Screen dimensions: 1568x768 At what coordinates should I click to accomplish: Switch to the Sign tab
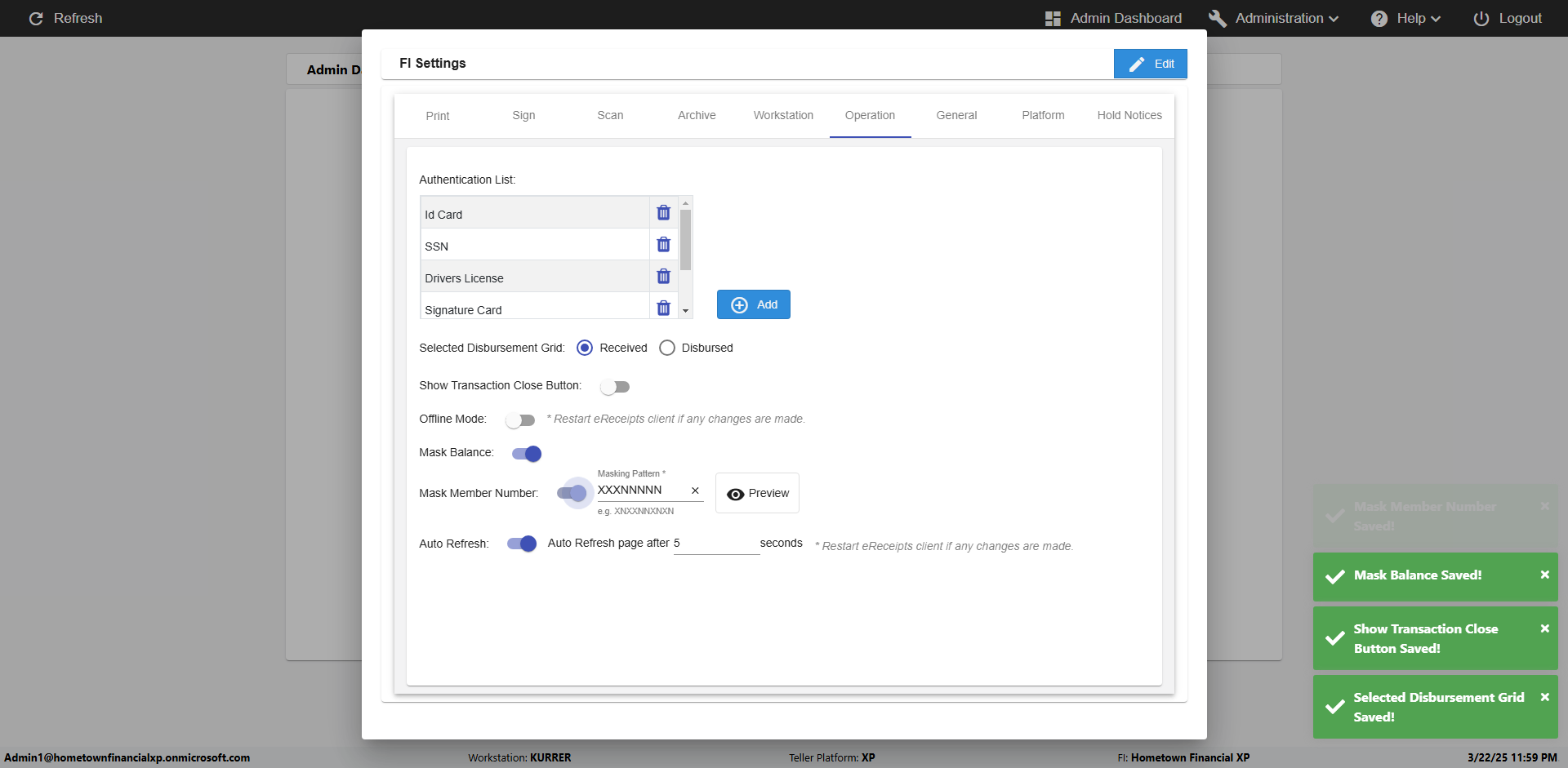point(523,116)
